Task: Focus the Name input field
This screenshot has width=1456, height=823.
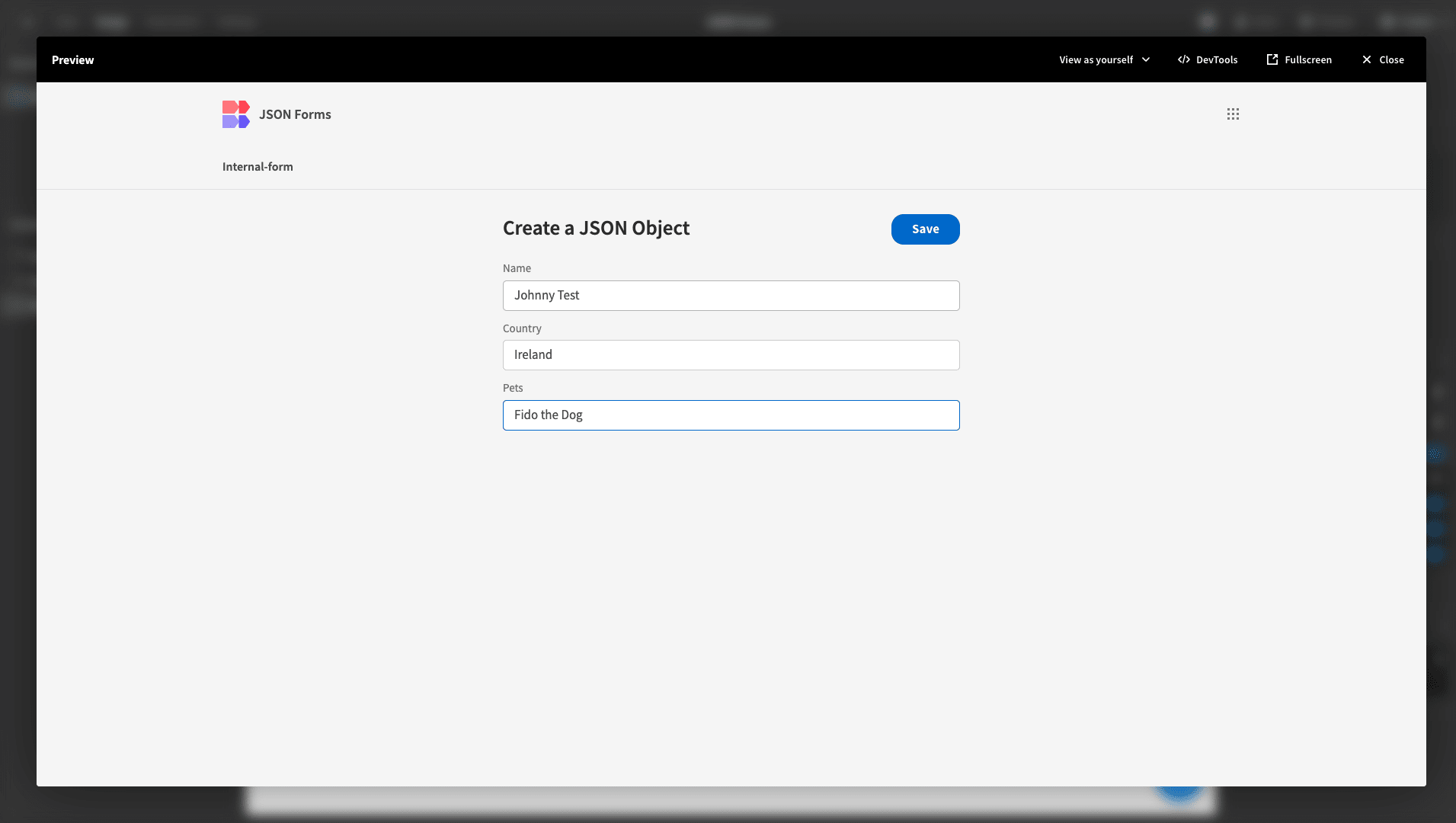Action: click(731, 296)
